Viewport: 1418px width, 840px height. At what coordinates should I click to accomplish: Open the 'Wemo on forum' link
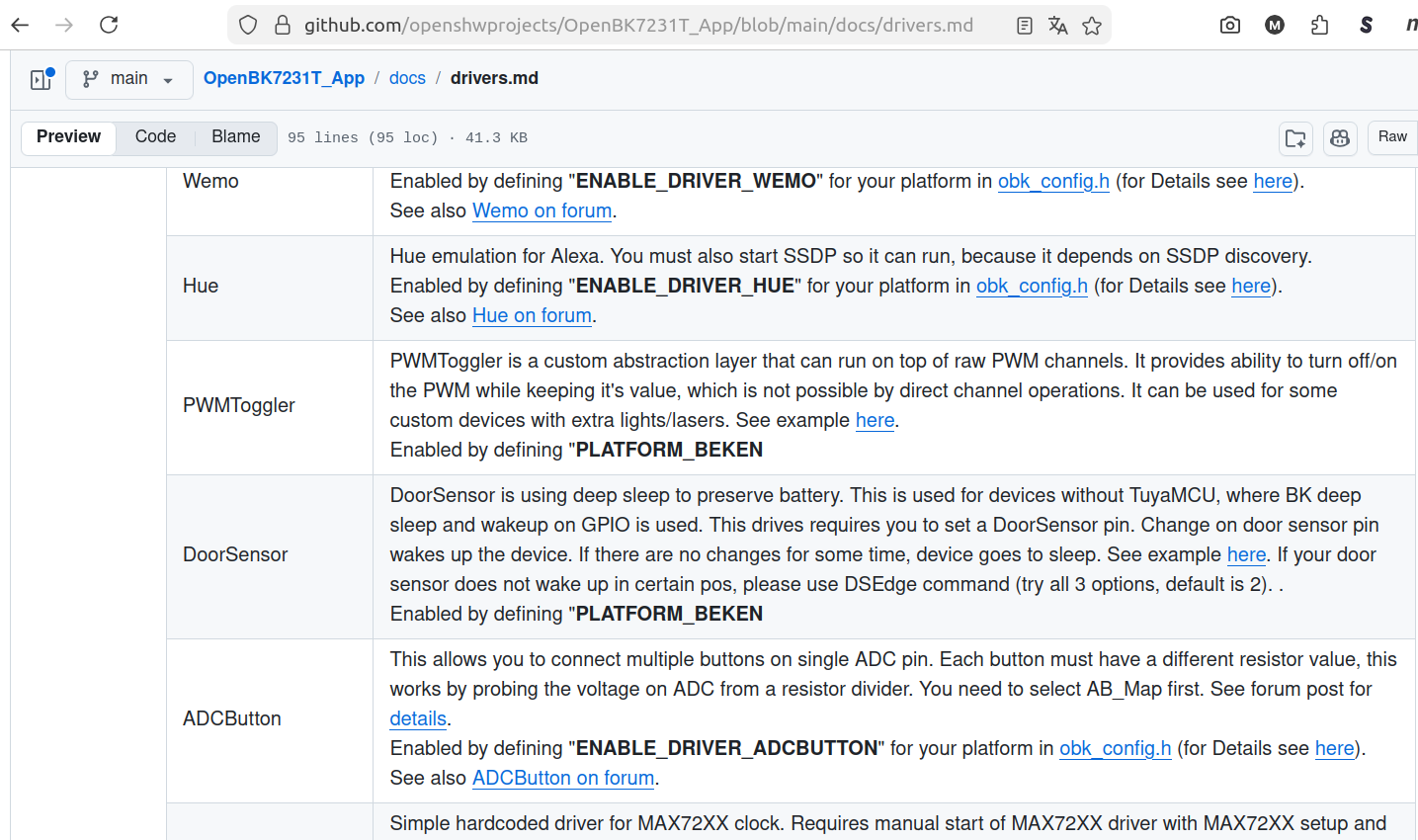click(x=542, y=210)
